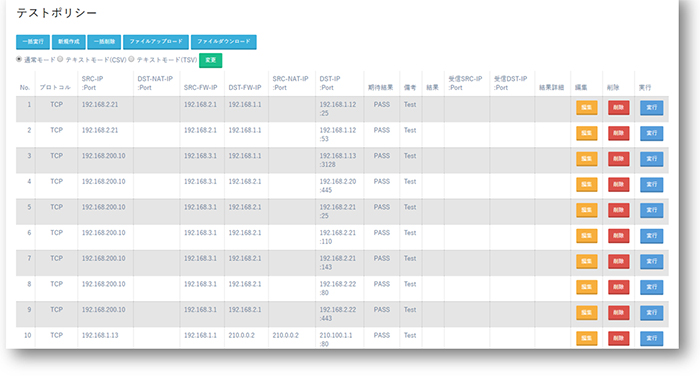Edit row 3 with orange 編集 button
The image size is (700, 376).
(587, 159)
